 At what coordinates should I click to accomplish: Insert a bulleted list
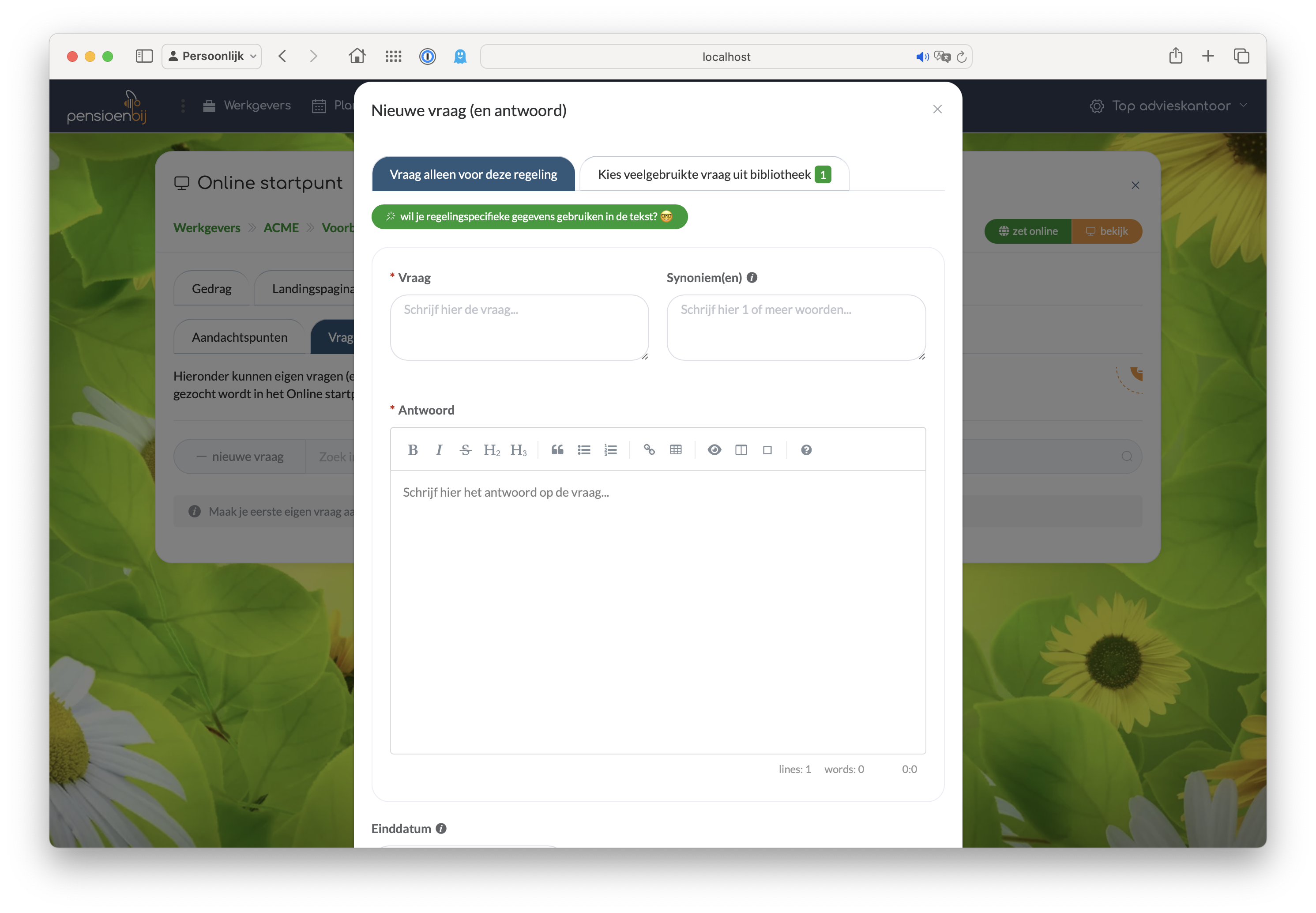click(x=584, y=450)
